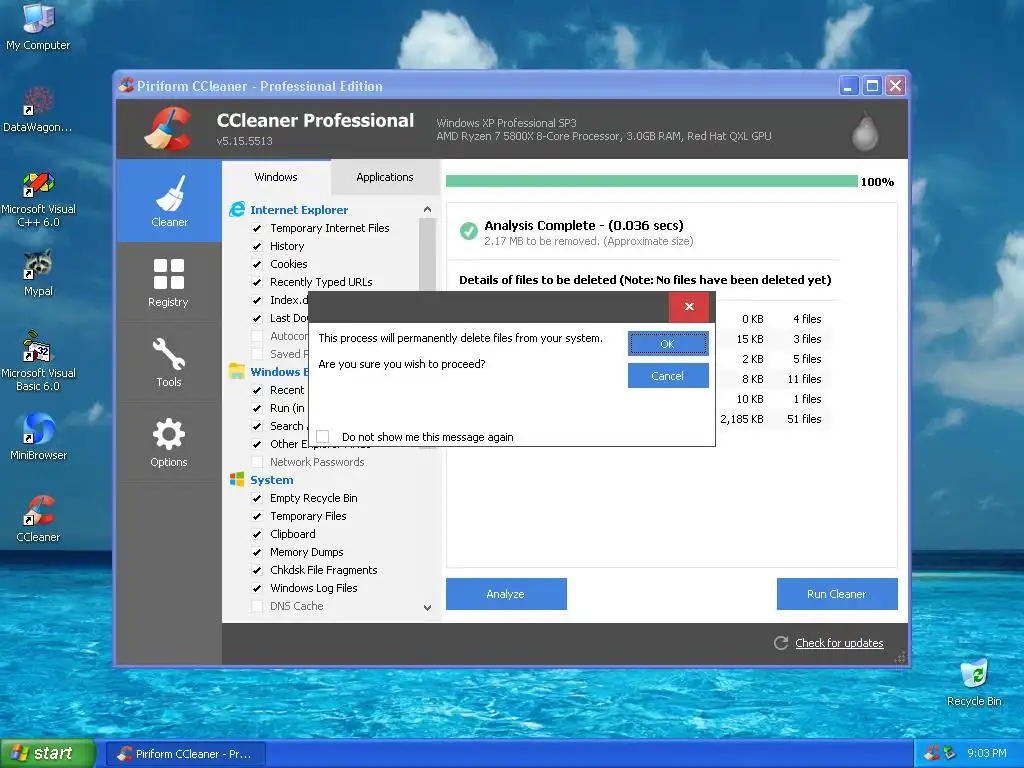
Task: Click the CCleaner title bar icon
Action: point(126,86)
